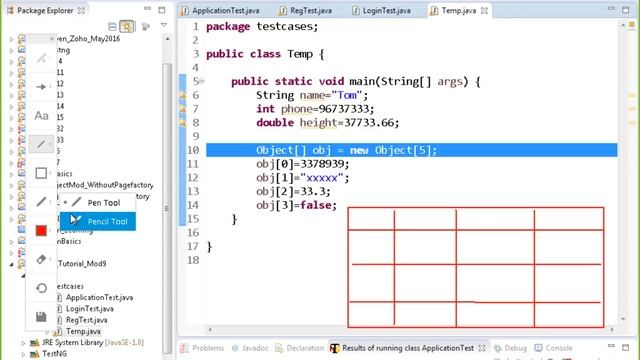Open the Package Explorer view menu arrow
The image size is (640, 360).
[x=163, y=25]
